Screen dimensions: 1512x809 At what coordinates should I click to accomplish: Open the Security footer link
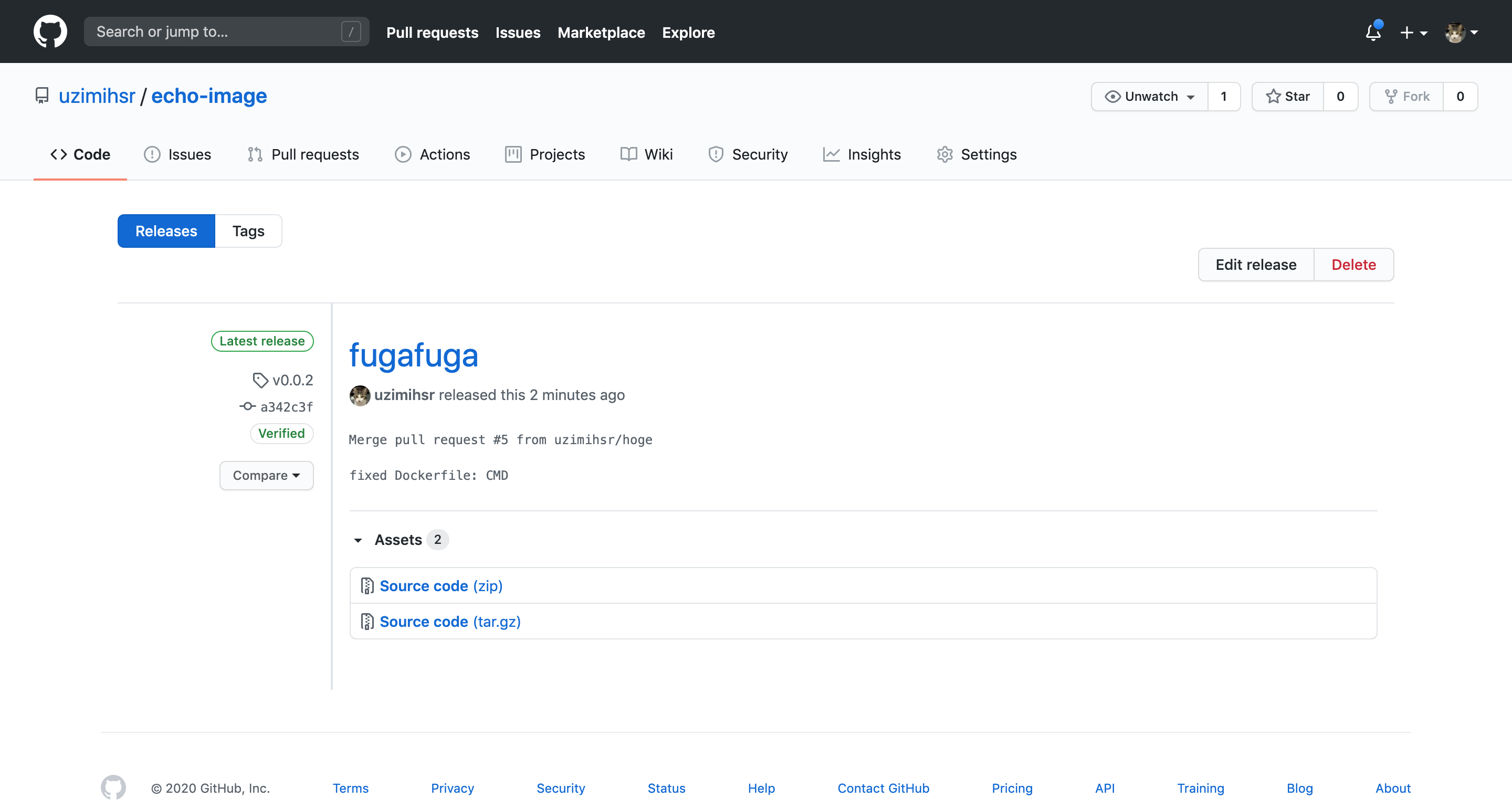point(561,789)
